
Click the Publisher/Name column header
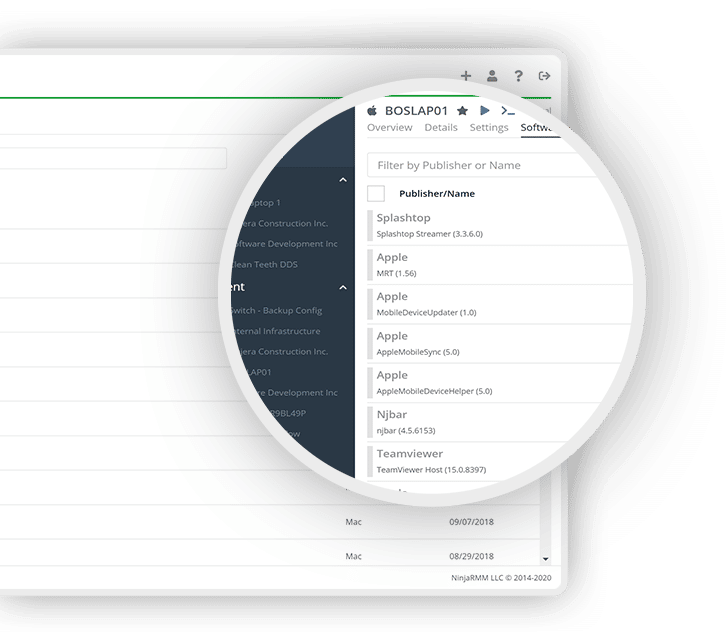[437, 193]
